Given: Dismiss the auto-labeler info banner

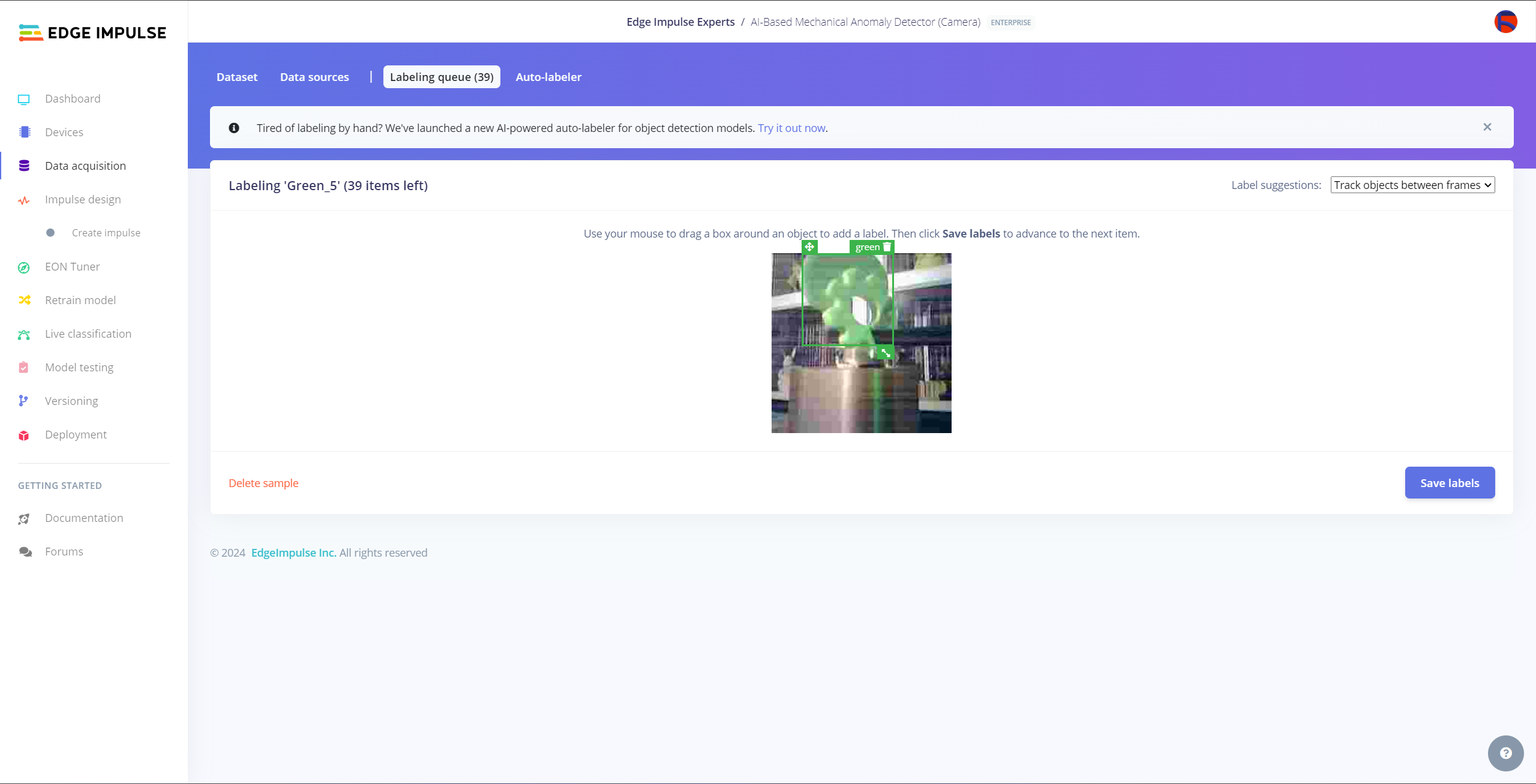Looking at the screenshot, I should tap(1487, 127).
